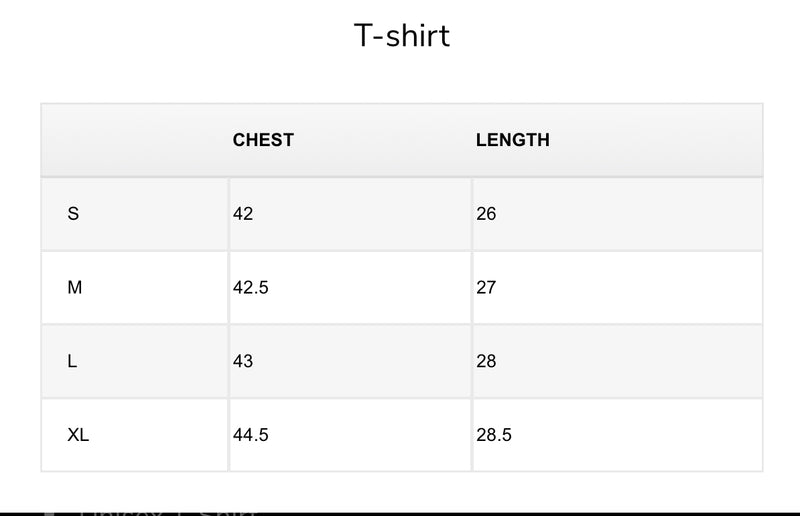This screenshot has height=516, width=800.
Task: Select the S size label
Action: point(73,214)
